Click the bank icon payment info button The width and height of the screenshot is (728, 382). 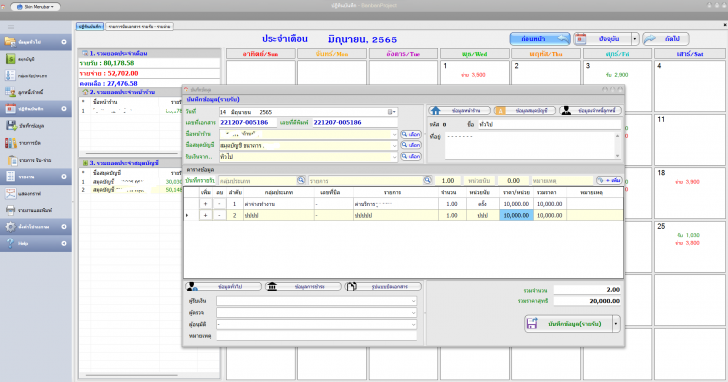click(303, 286)
